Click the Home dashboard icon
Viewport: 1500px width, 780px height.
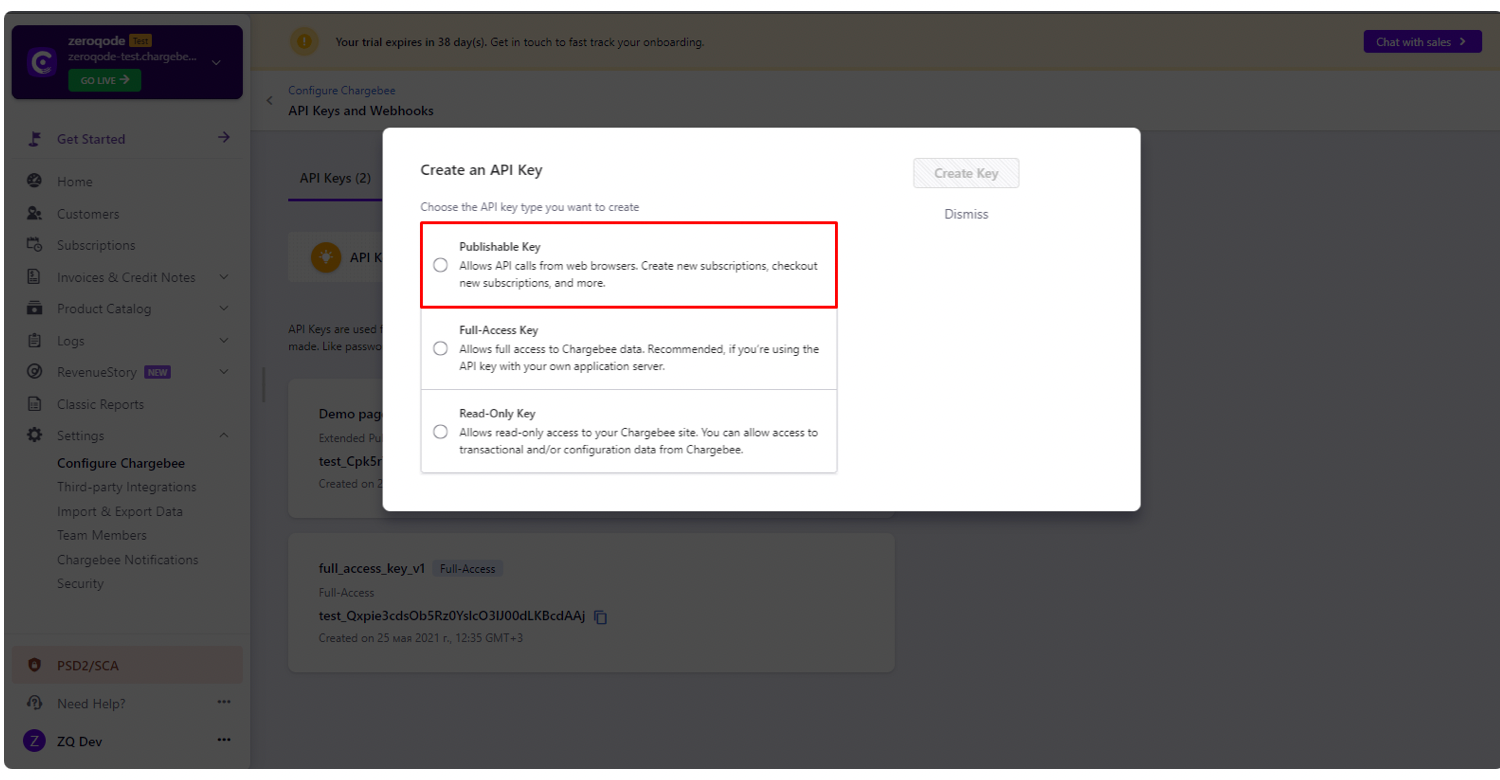tap(35, 181)
